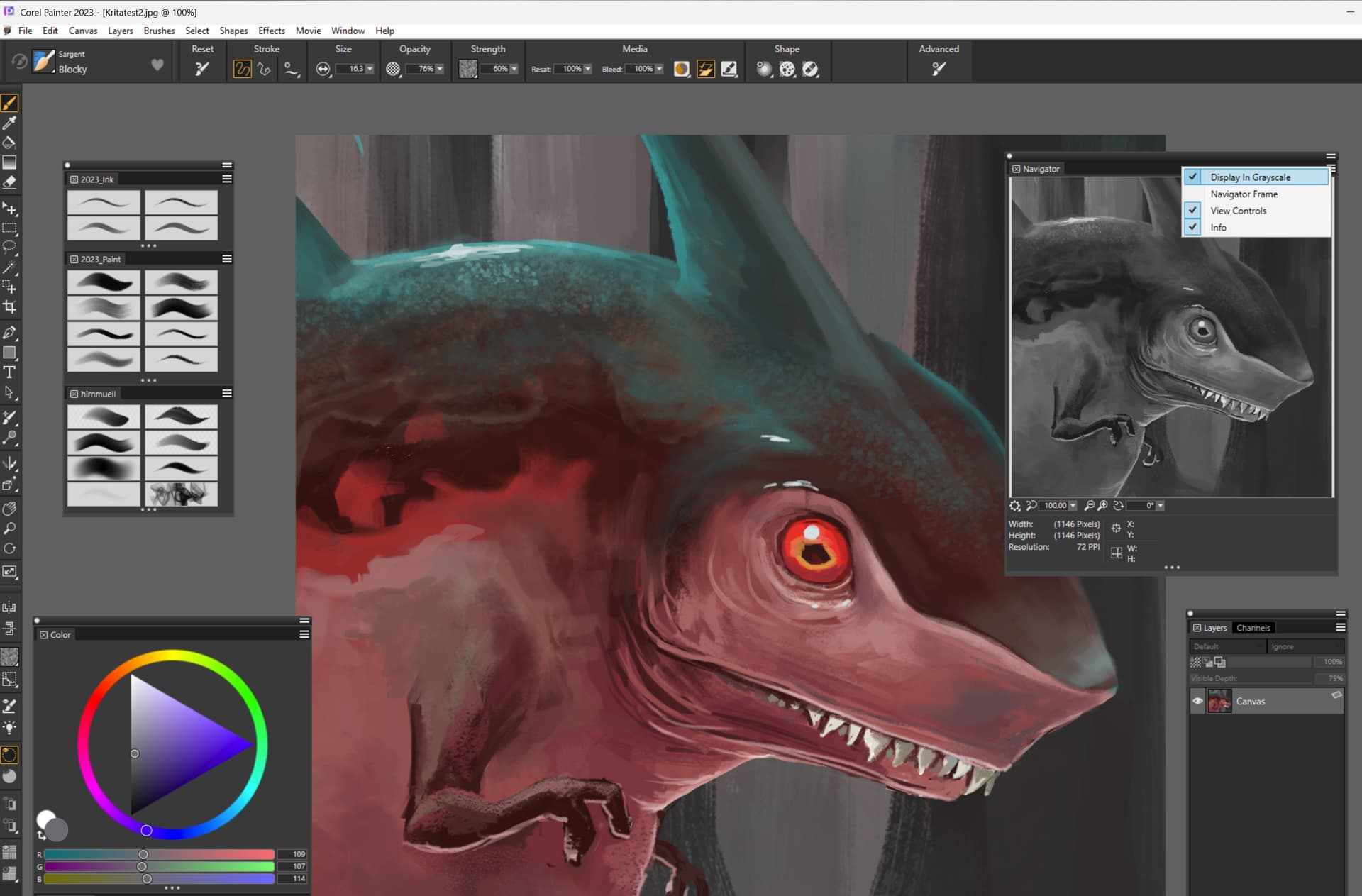Pick the Paint Bucket fill tool

(9, 143)
